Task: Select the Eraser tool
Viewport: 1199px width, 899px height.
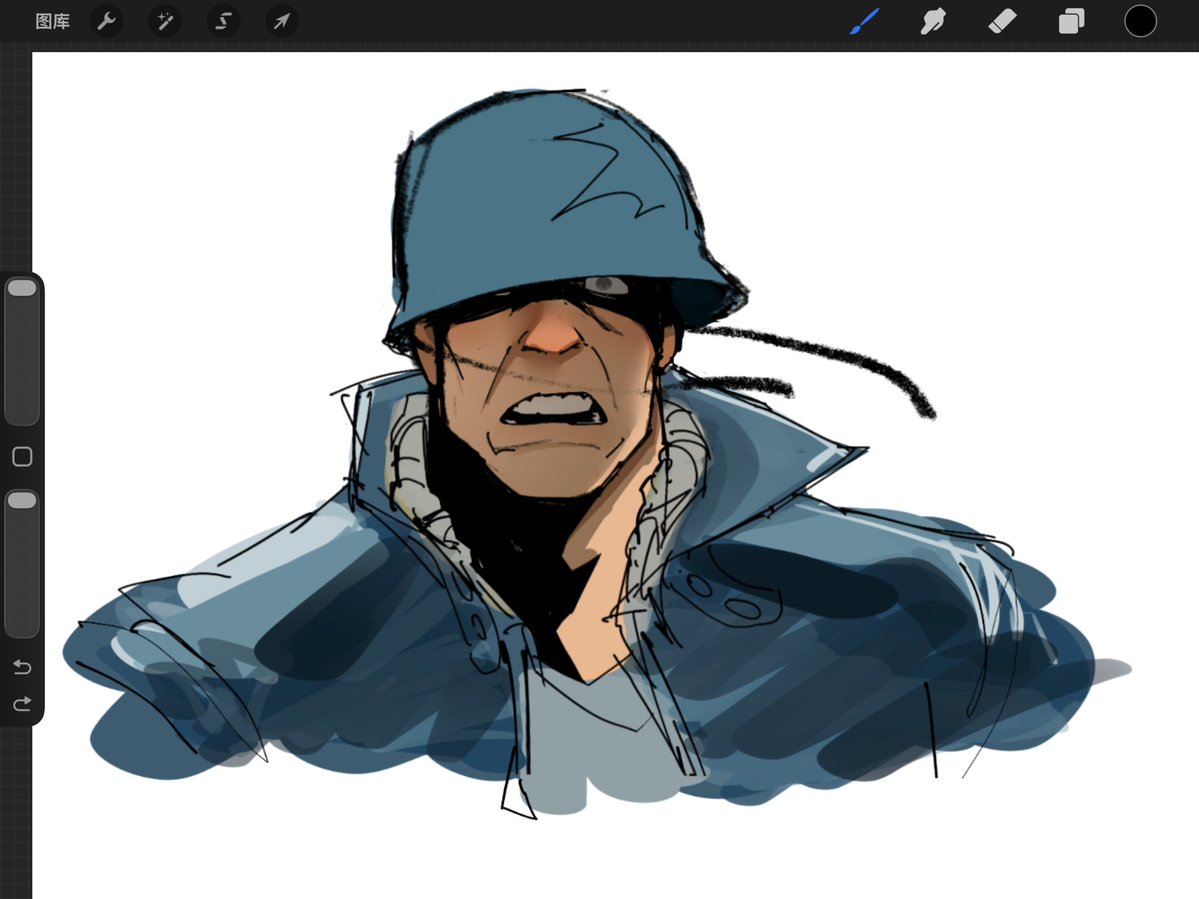Action: coord(1002,21)
